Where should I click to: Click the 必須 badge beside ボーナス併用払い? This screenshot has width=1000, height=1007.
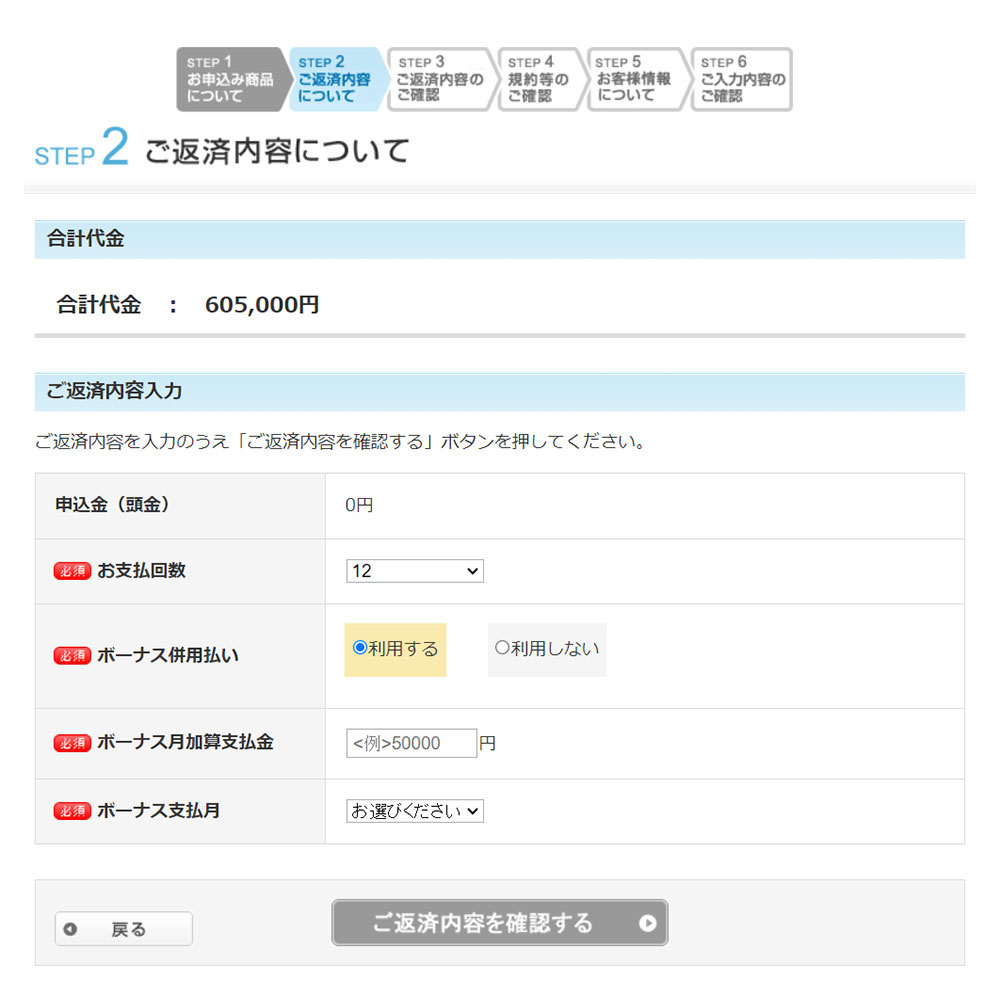(x=71, y=656)
